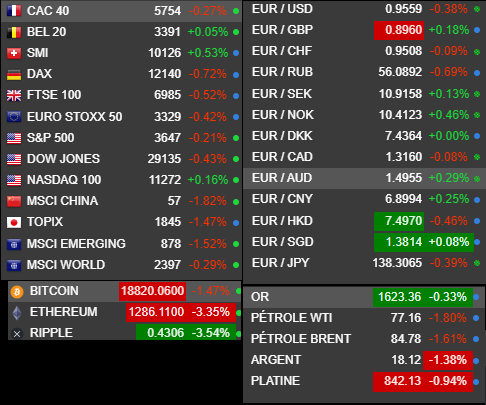This screenshot has width=486, height=405.
Task: Click the EUR / SEK rate 10.9158
Action: click(x=400, y=94)
